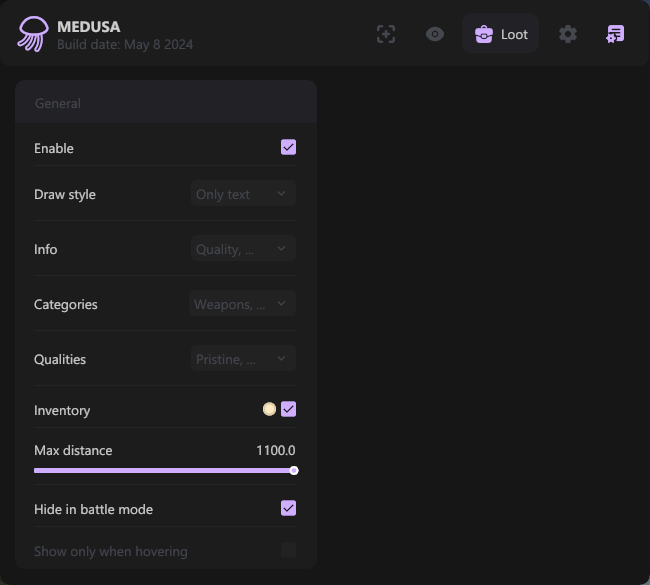The height and width of the screenshot is (585, 650).
Task: Toggle the Enable checkbox
Action: [x=288, y=147]
